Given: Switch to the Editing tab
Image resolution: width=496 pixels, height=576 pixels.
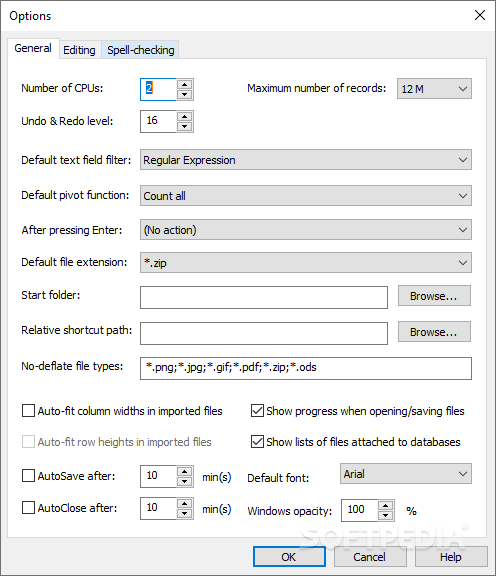Looking at the screenshot, I should 79,50.
